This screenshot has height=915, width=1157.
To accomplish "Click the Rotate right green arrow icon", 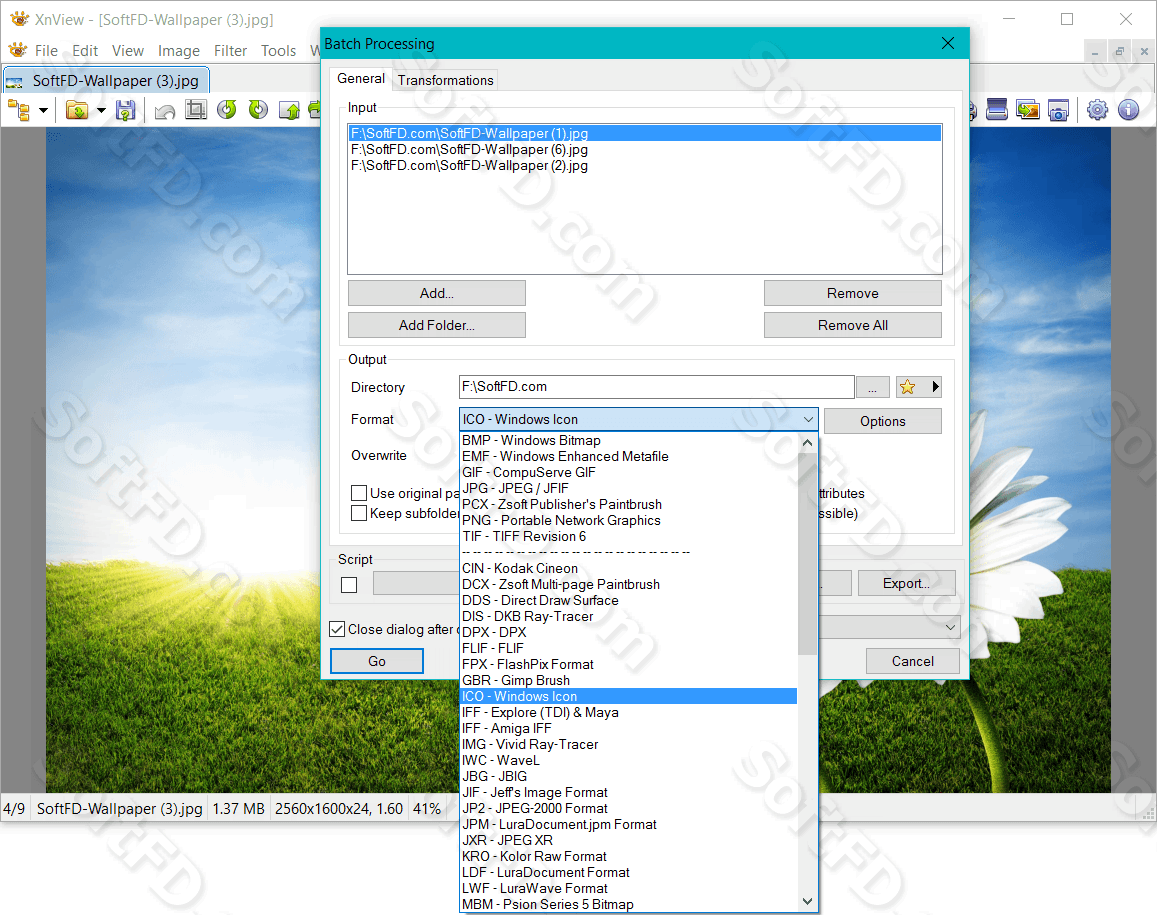I will point(258,110).
